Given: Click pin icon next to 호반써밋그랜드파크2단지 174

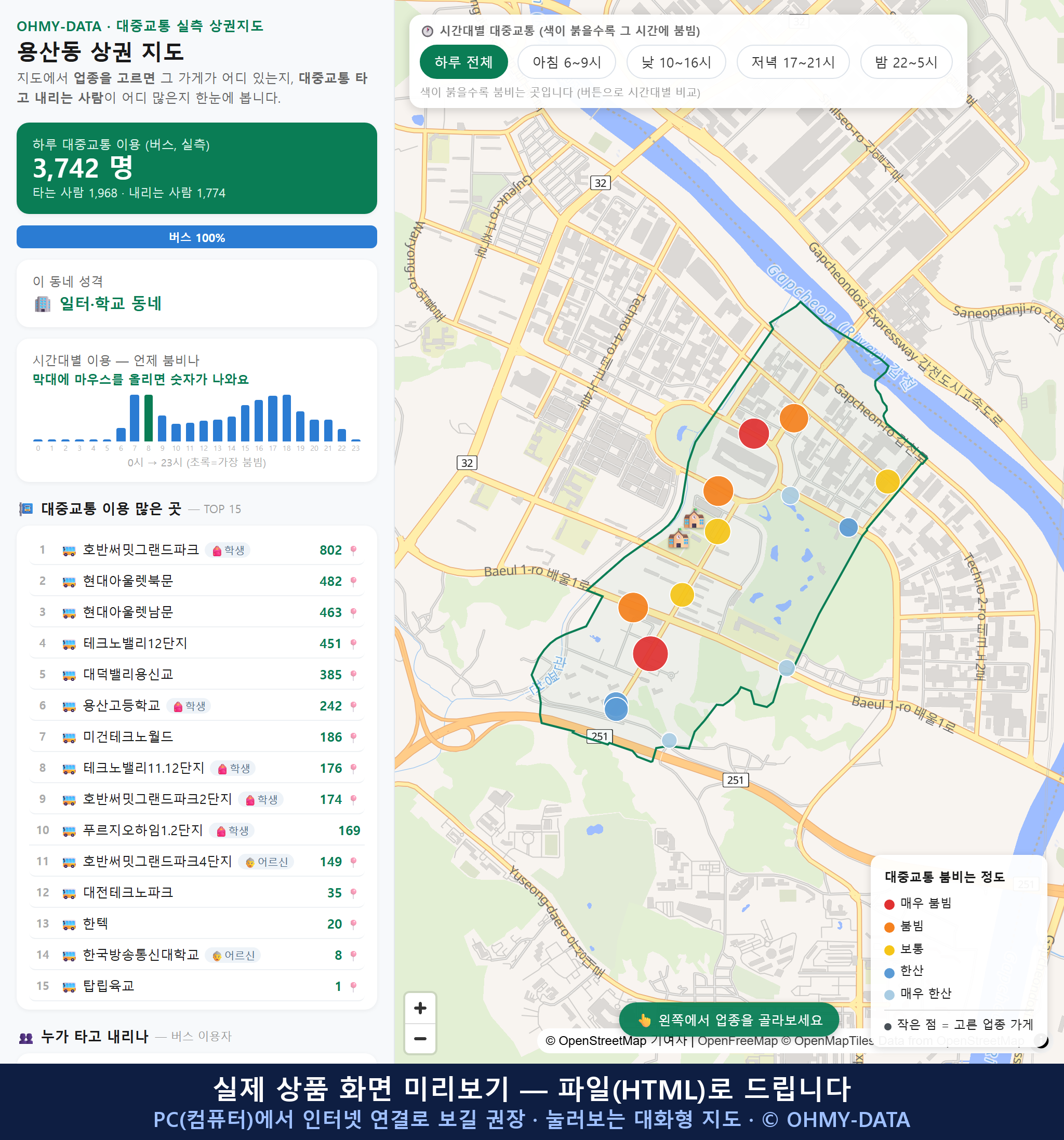Looking at the screenshot, I should coord(353,799).
